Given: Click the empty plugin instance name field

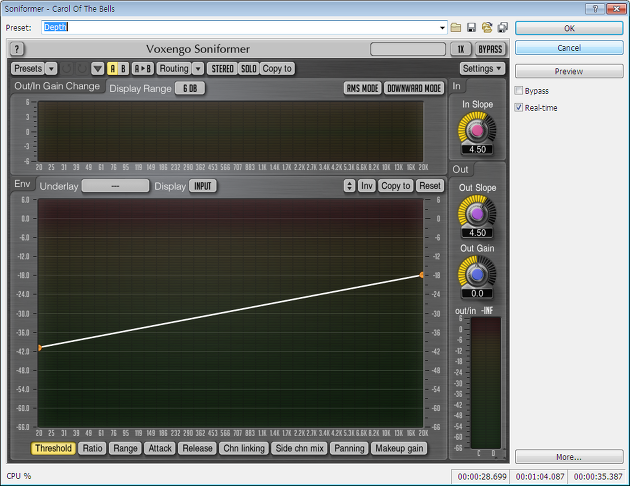Looking at the screenshot, I should coord(408,49).
